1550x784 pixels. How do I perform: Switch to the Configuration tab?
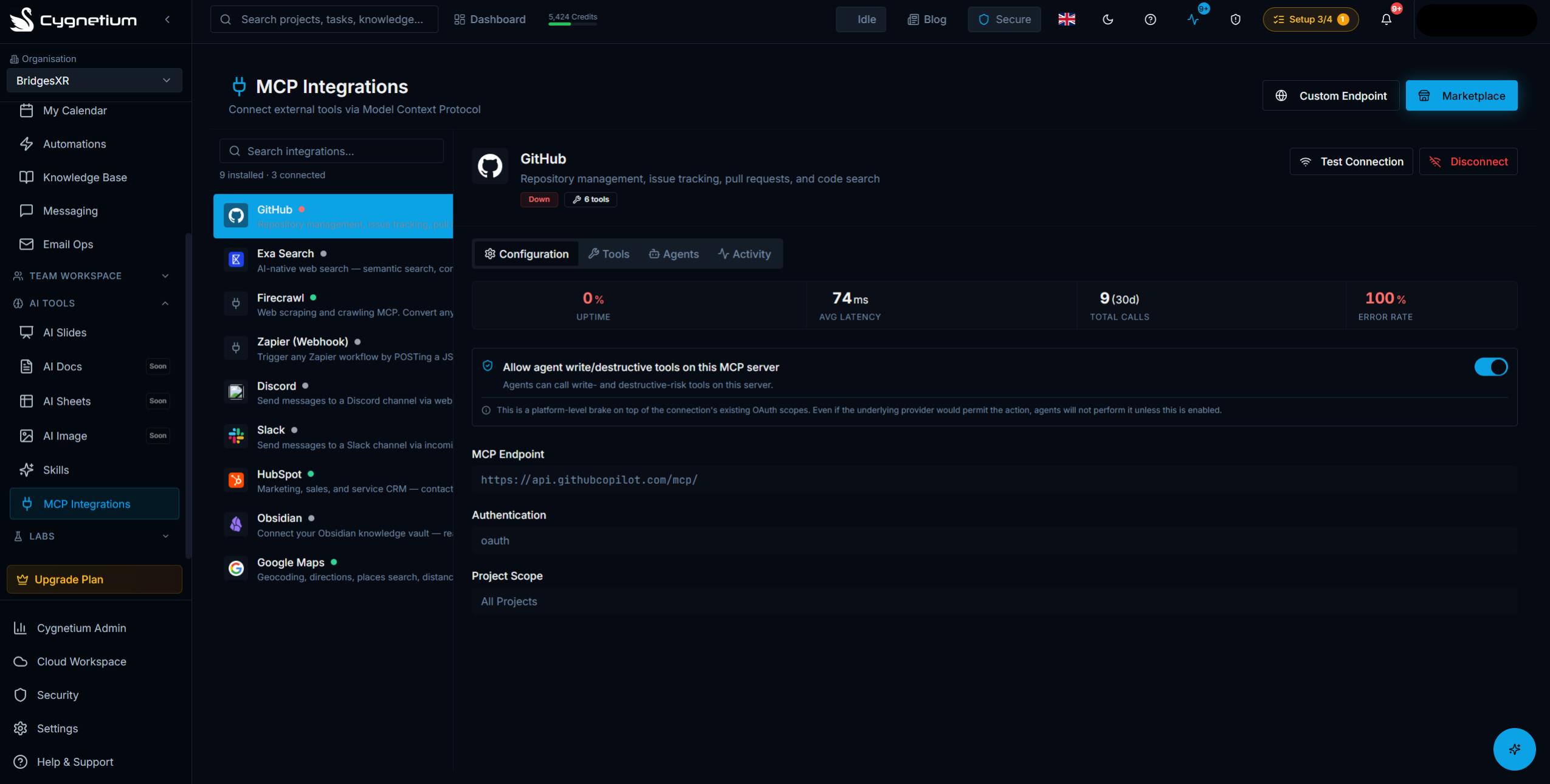click(526, 254)
